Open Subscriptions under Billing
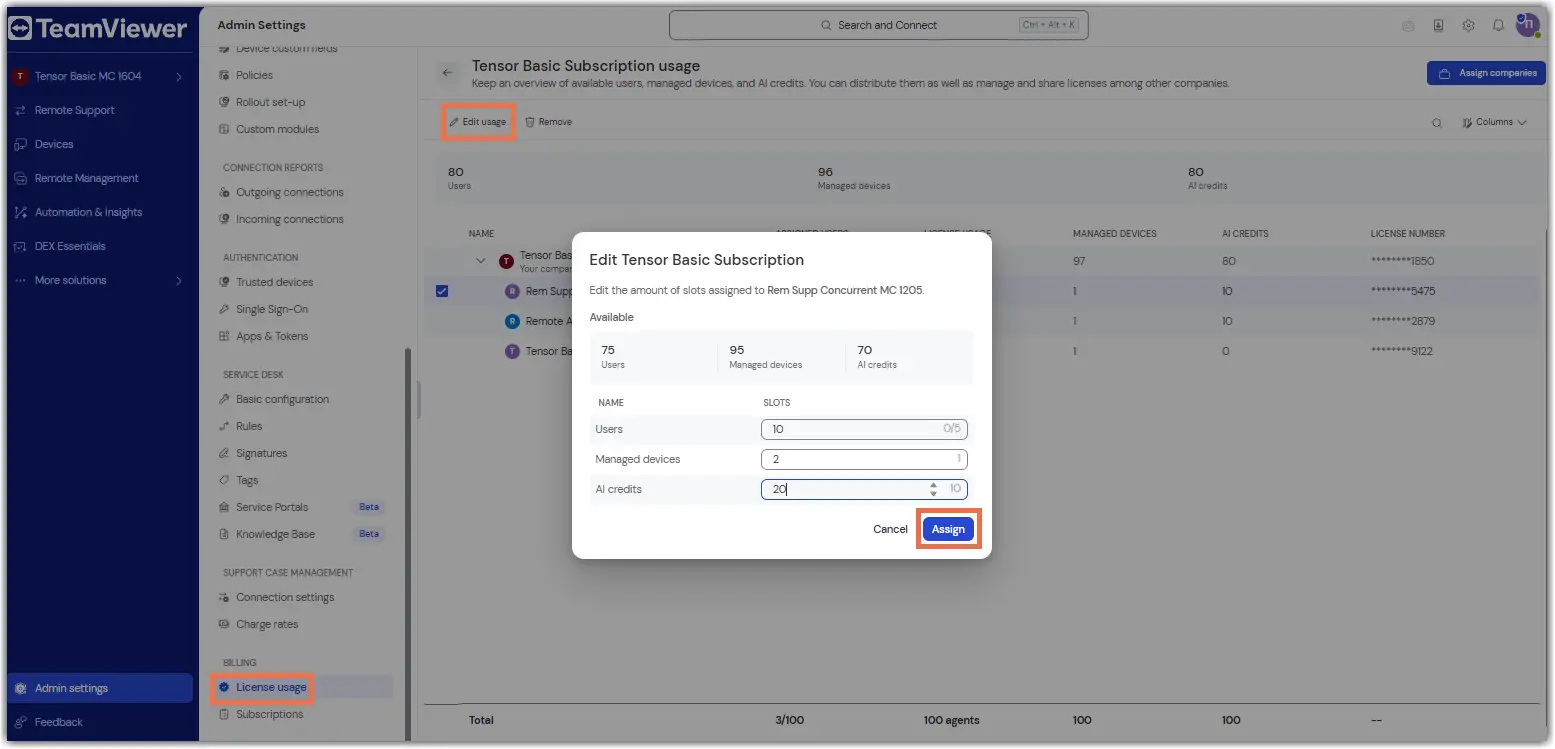This screenshot has height=749, width=1555. coord(269,714)
